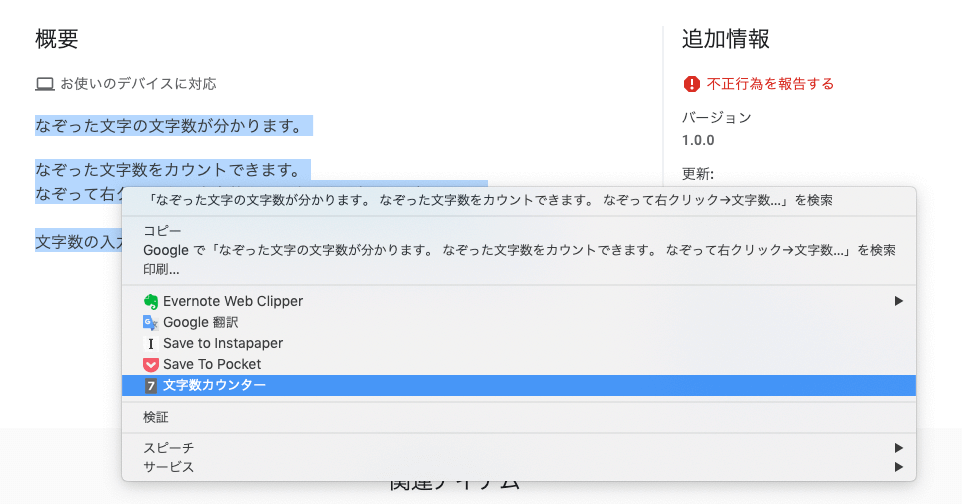Choose Save to Instapaper
962x504 pixels.
[518, 343]
